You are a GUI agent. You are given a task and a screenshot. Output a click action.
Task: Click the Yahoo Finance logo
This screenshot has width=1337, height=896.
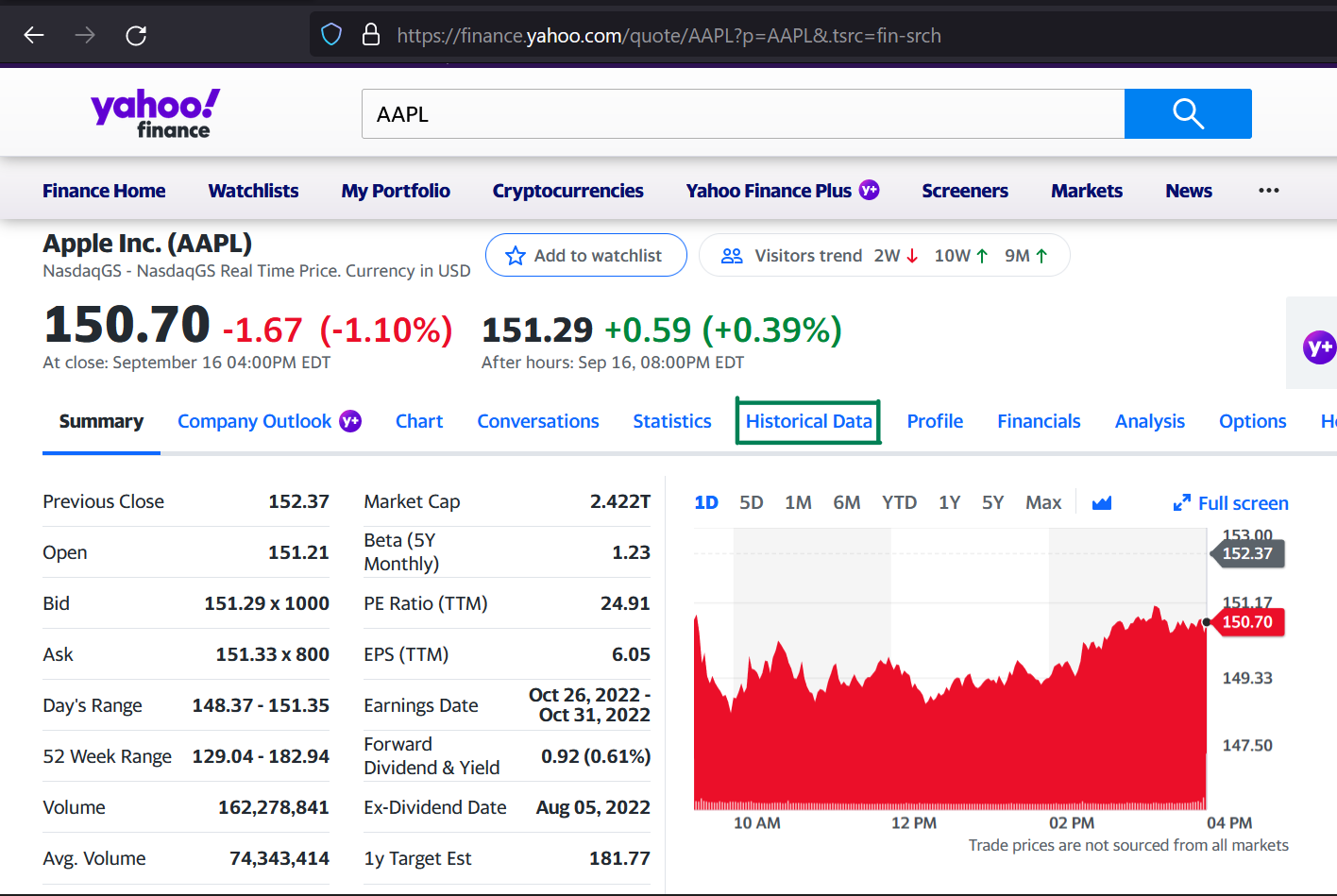156,113
